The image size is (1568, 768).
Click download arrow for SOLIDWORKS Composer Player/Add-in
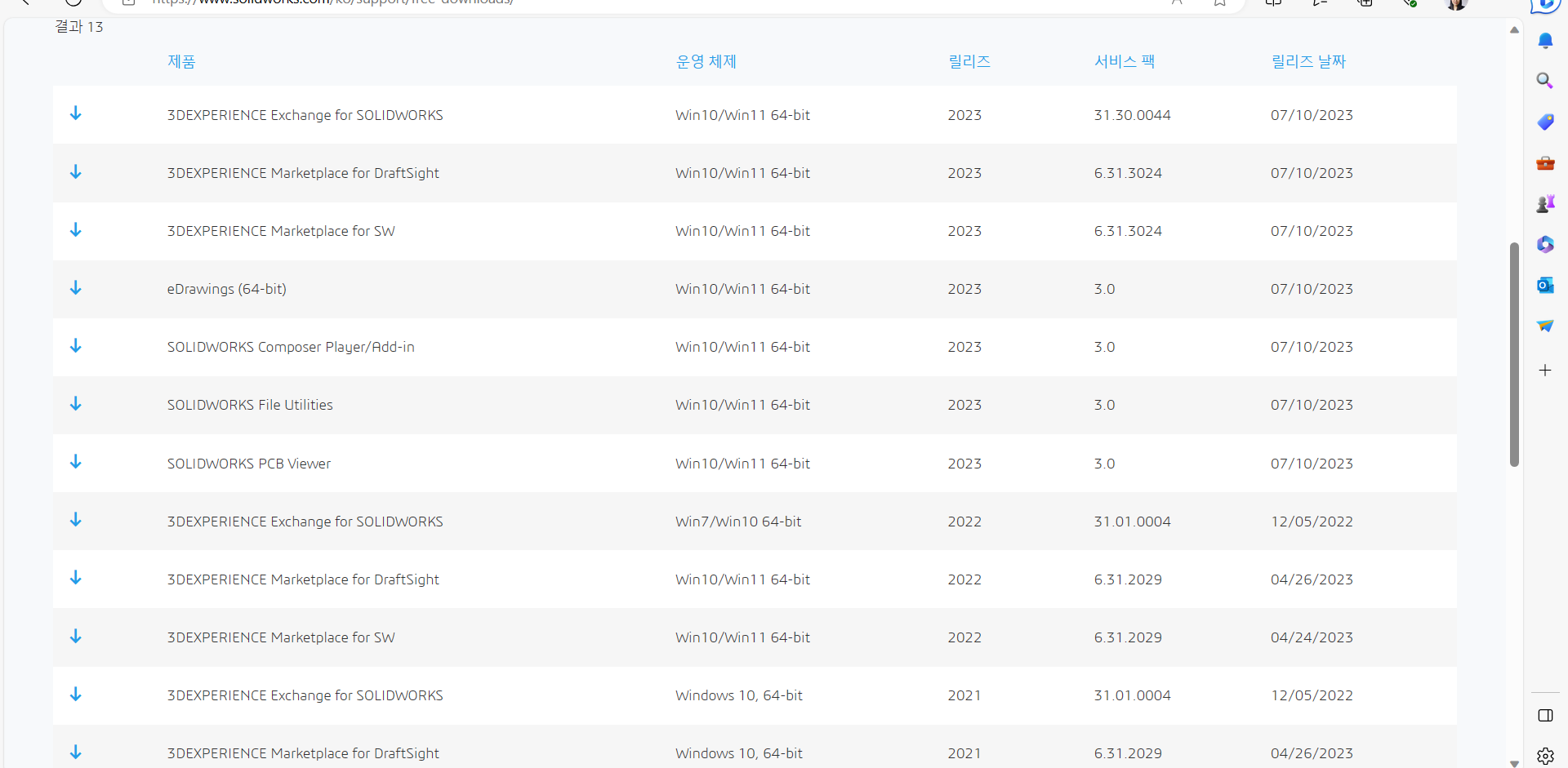pyautogui.click(x=76, y=345)
